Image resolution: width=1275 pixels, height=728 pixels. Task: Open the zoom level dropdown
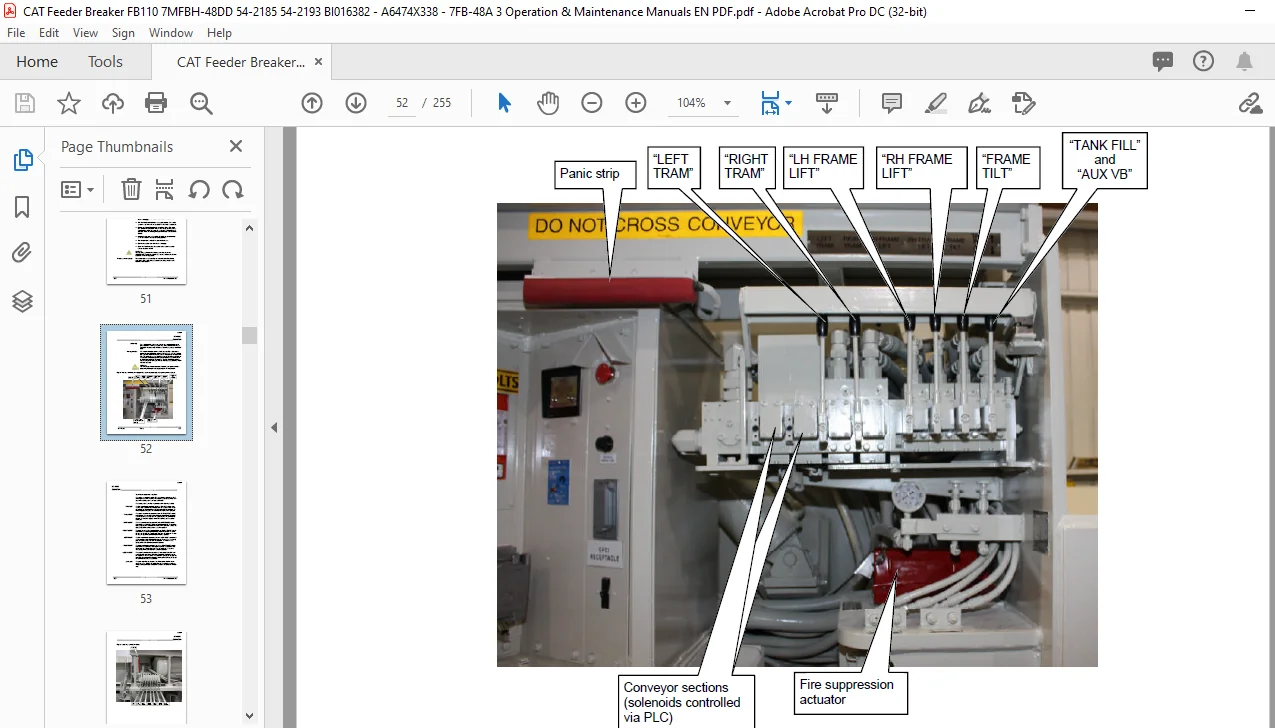coord(727,103)
